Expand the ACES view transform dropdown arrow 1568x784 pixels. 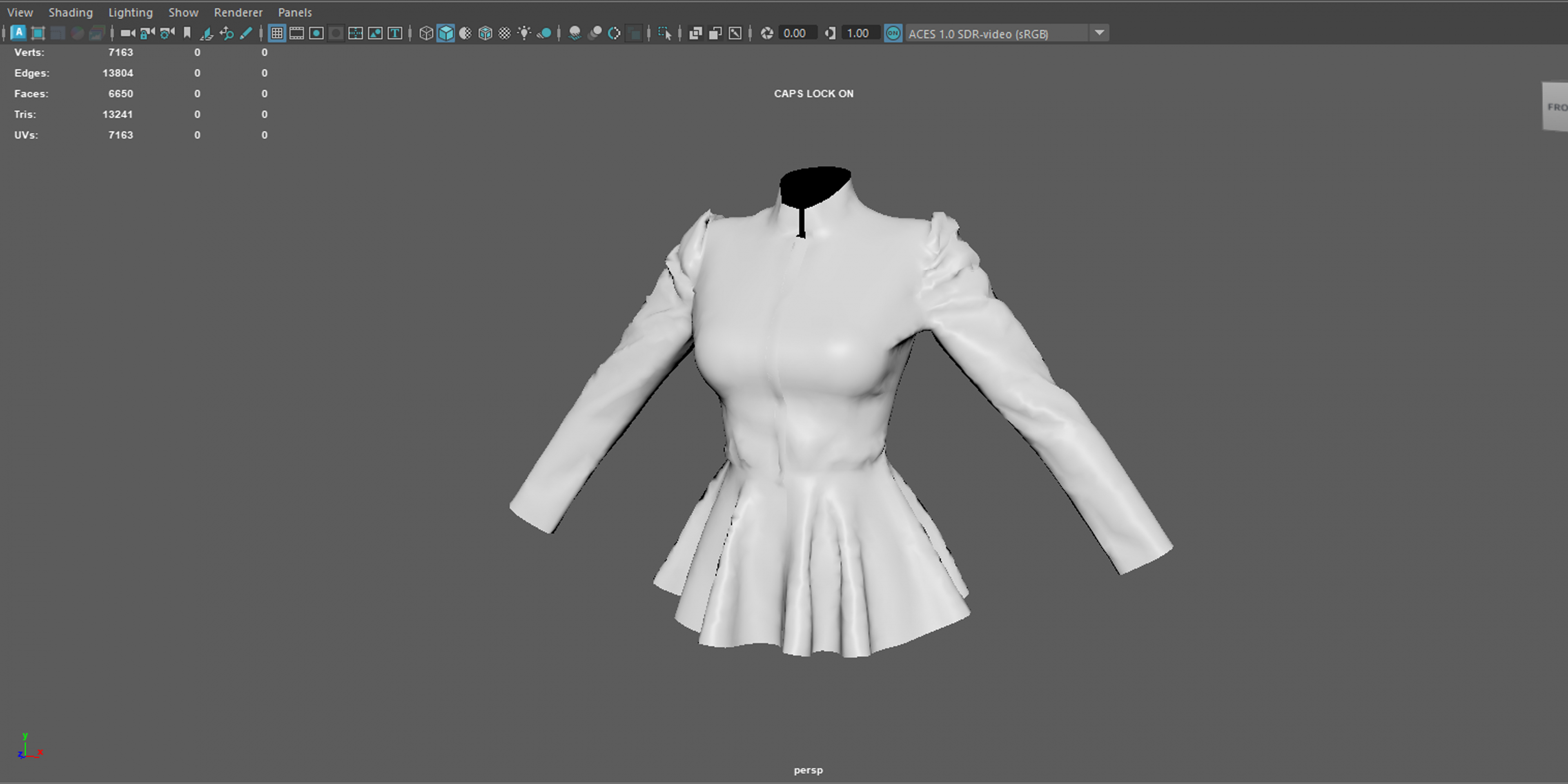pyautogui.click(x=1099, y=33)
